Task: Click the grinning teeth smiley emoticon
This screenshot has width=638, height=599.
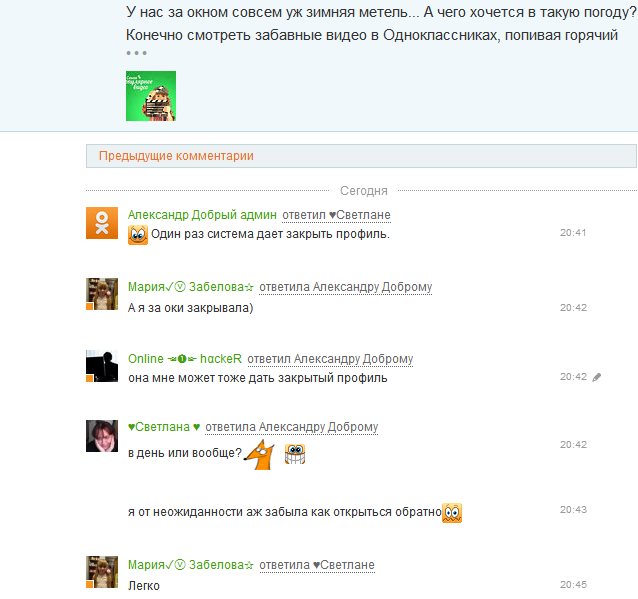Action: point(295,454)
